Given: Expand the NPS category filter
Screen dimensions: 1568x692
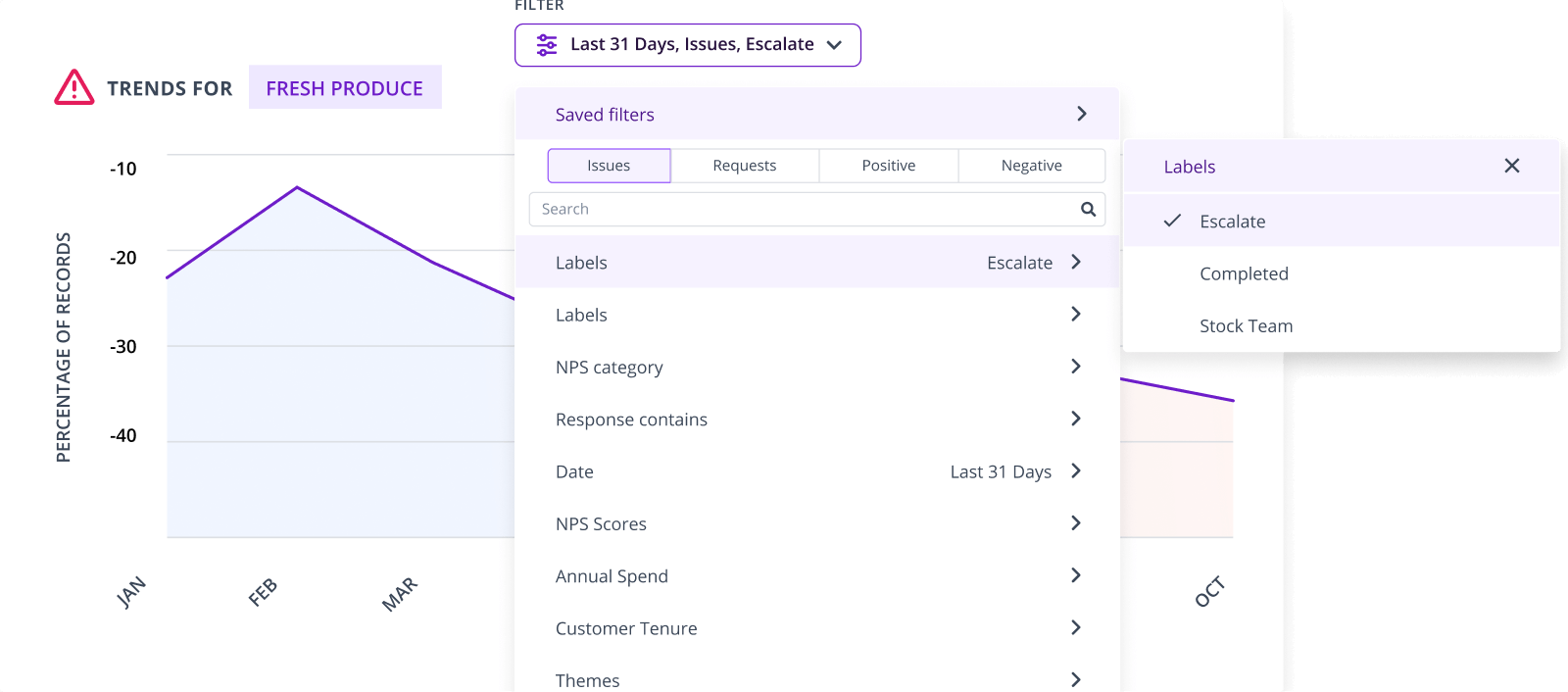Looking at the screenshot, I should click(x=817, y=367).
